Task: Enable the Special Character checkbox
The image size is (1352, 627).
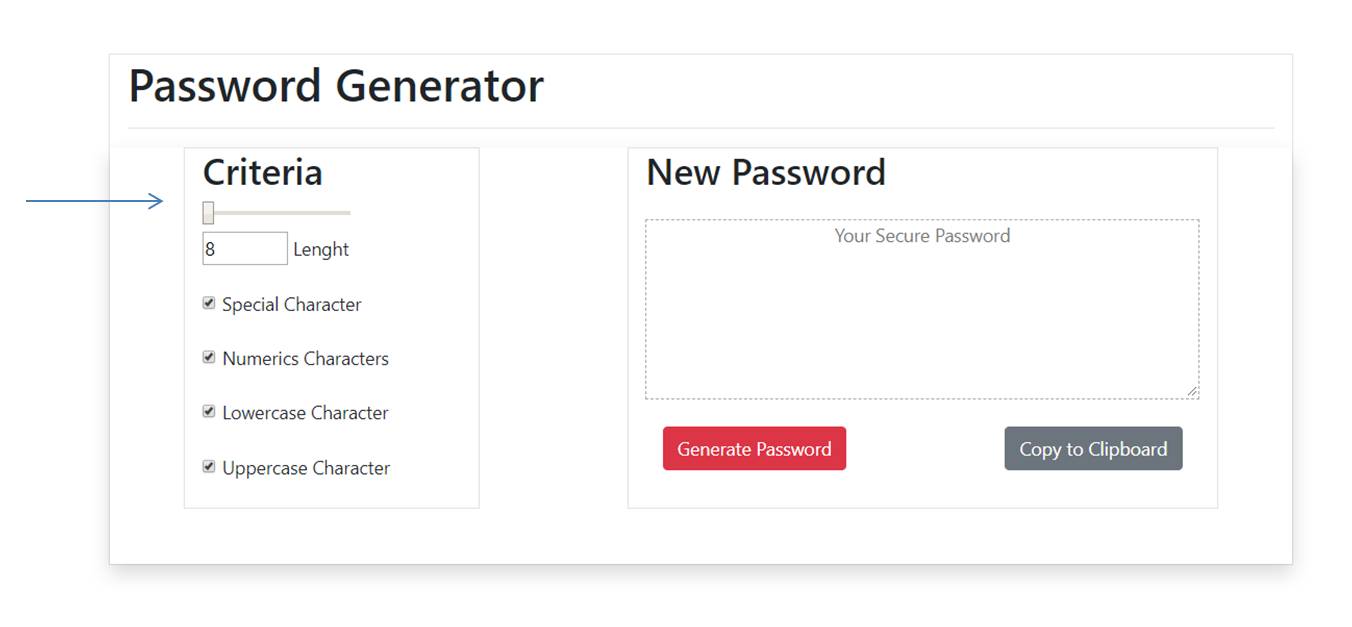Action: click(209, 302)
